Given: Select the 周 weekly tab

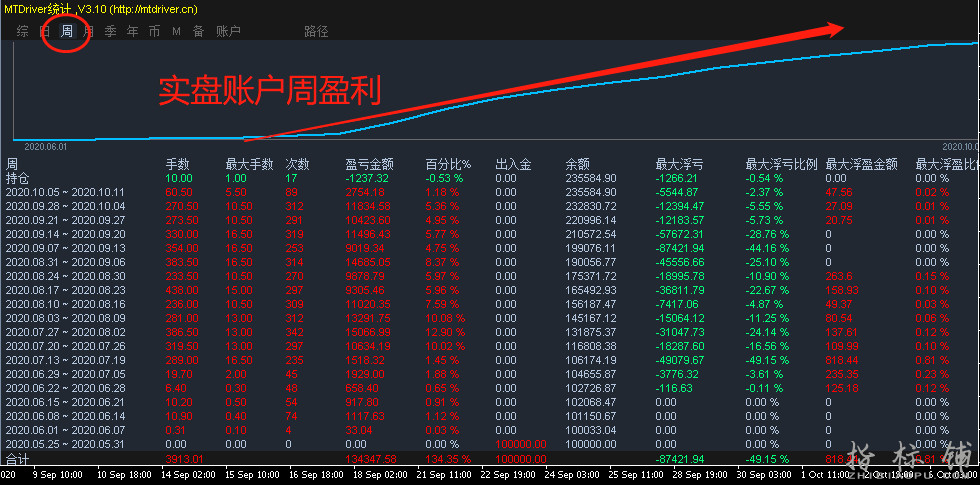Looking at the screenshot, I should [66, 31].
